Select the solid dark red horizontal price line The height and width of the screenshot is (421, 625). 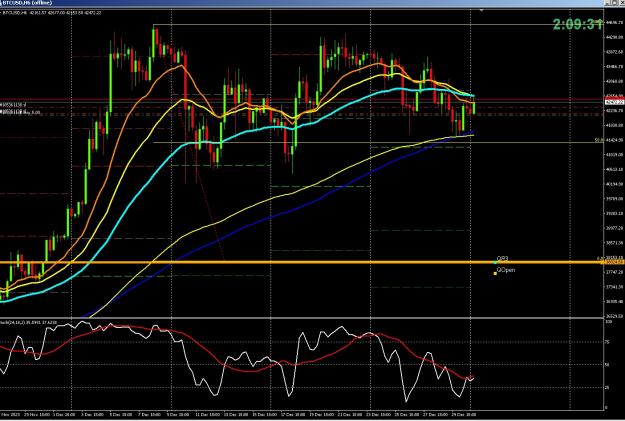[x=301, y=99]
